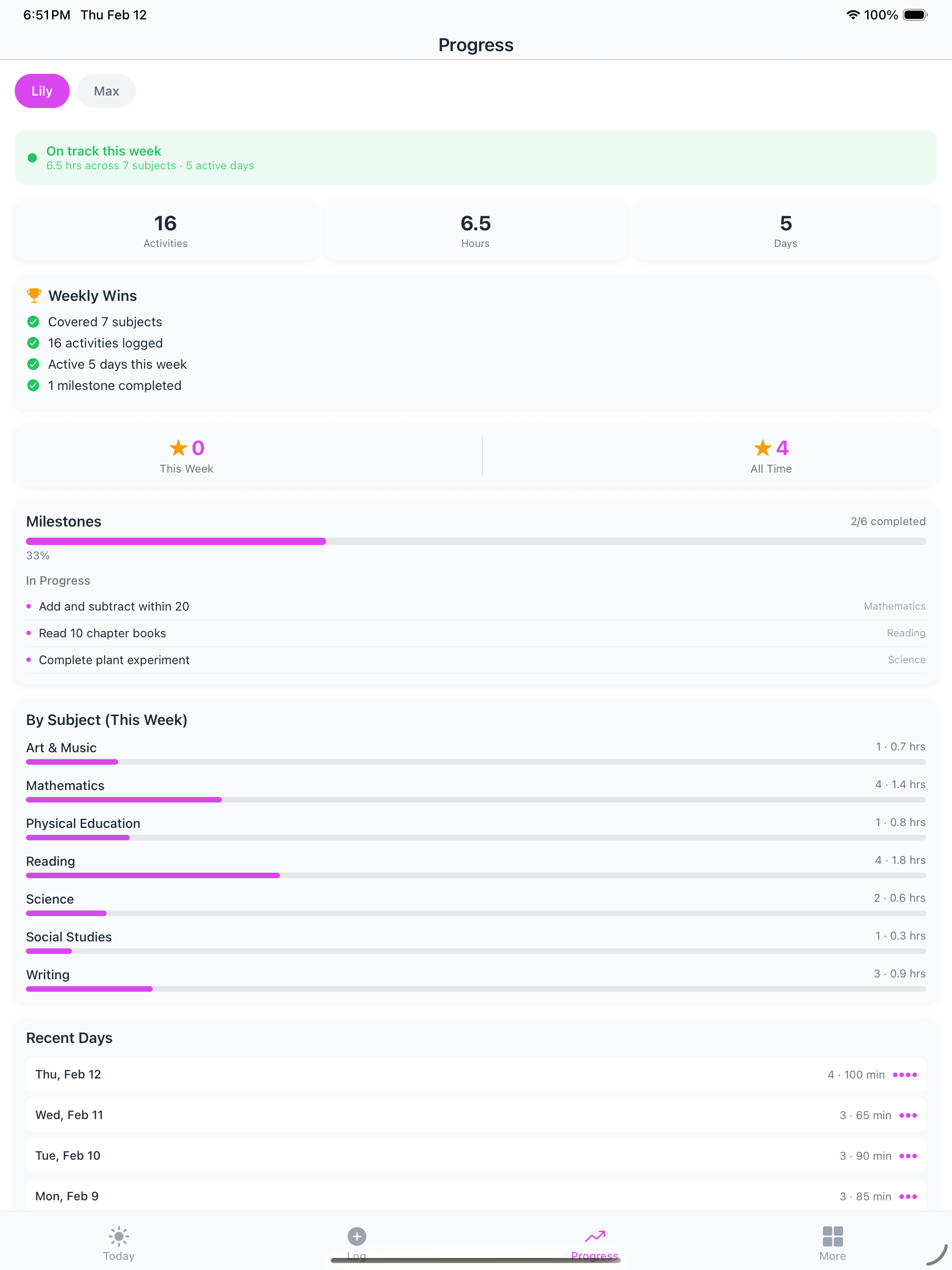The image size is (952, 1270).
Task: Click the This Week star icon
Action: 178,448
